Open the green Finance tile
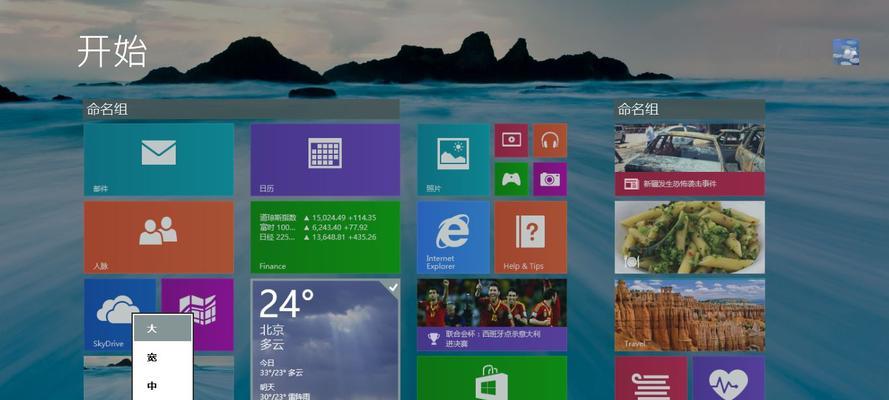This screenshot has width=889, height=400. pyautogui.click(x=325, y=237)
